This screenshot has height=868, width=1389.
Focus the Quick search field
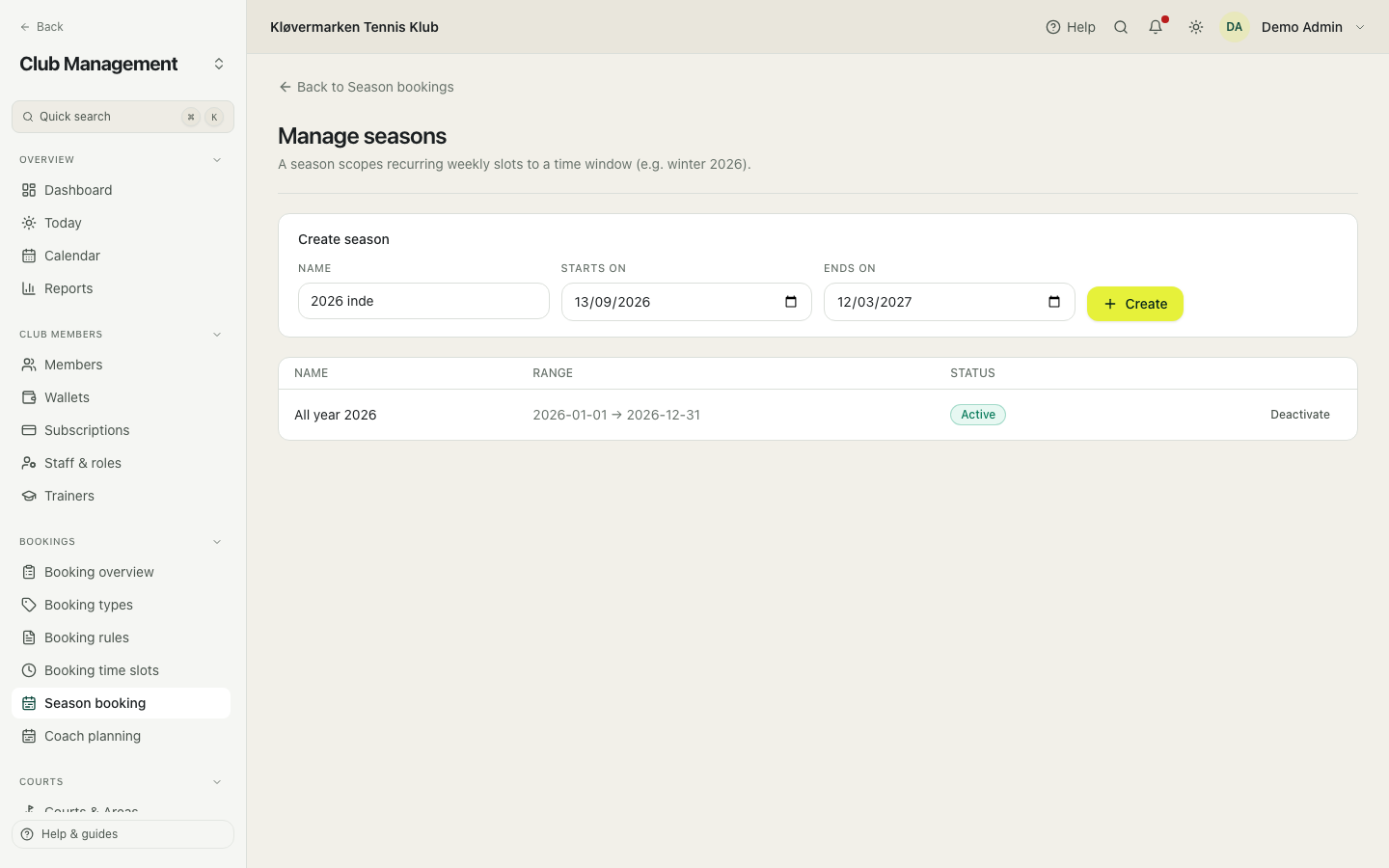pyautogui.click(x=123, y=117)
